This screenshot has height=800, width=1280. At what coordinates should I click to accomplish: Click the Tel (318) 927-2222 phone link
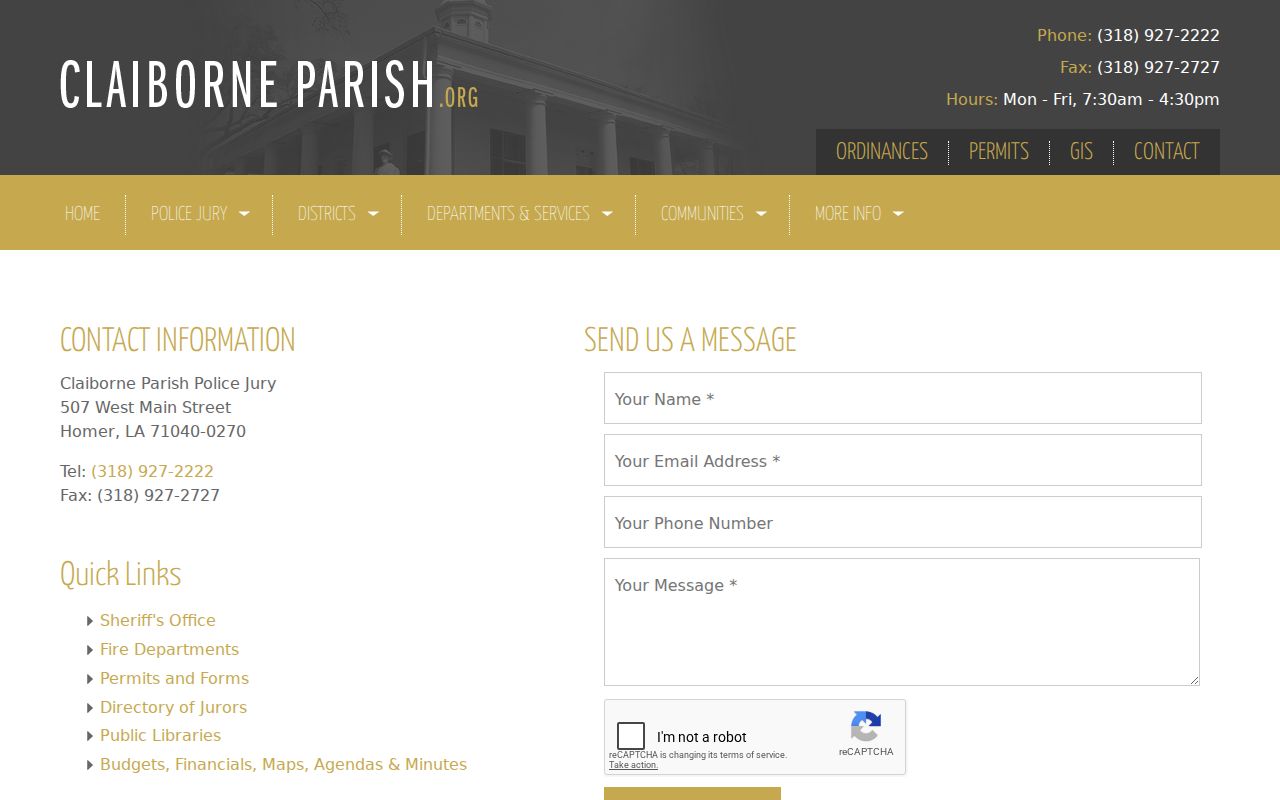pos(152,471)
